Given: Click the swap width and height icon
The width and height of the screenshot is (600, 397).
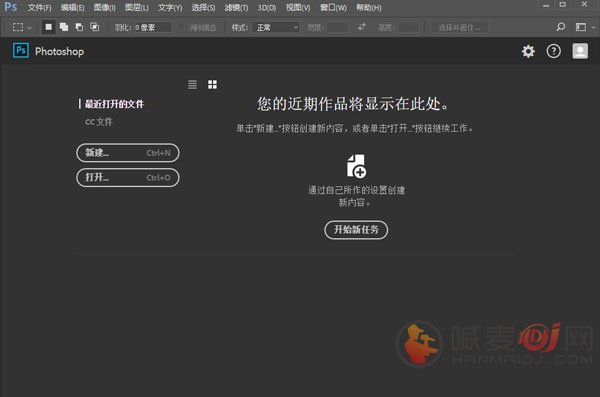Looking at the screenshot, I should (362, 27).
